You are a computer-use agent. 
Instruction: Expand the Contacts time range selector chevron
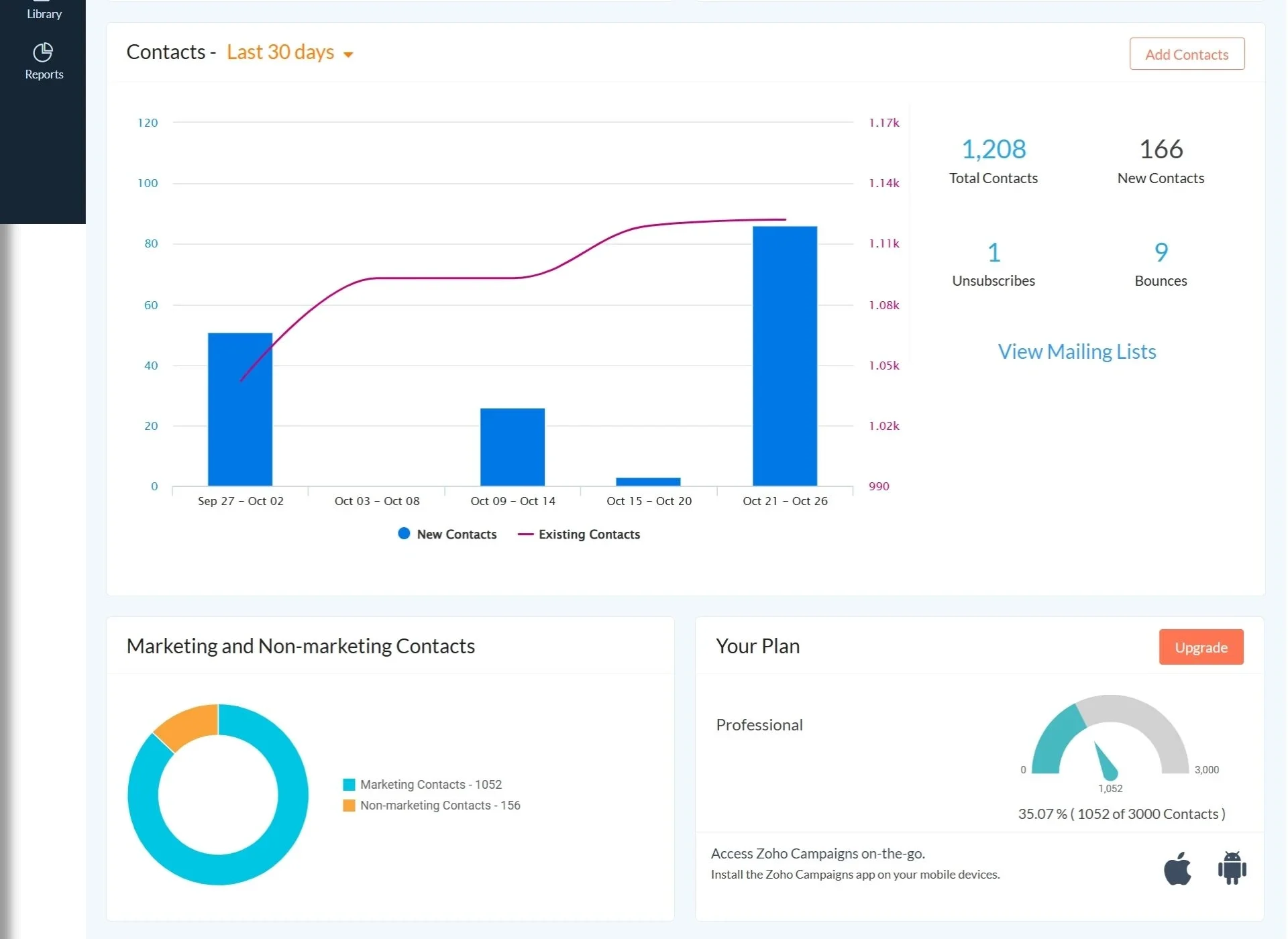(x=348, y=54)
